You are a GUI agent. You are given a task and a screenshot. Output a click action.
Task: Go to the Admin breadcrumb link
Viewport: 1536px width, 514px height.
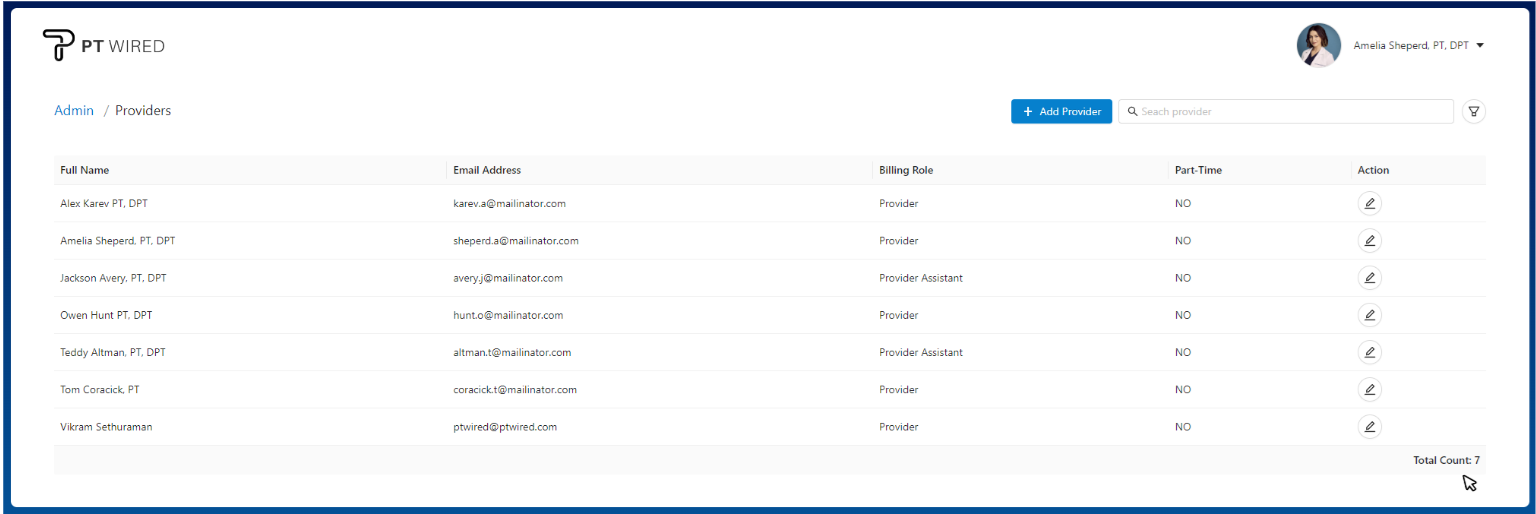coord(74,111)
